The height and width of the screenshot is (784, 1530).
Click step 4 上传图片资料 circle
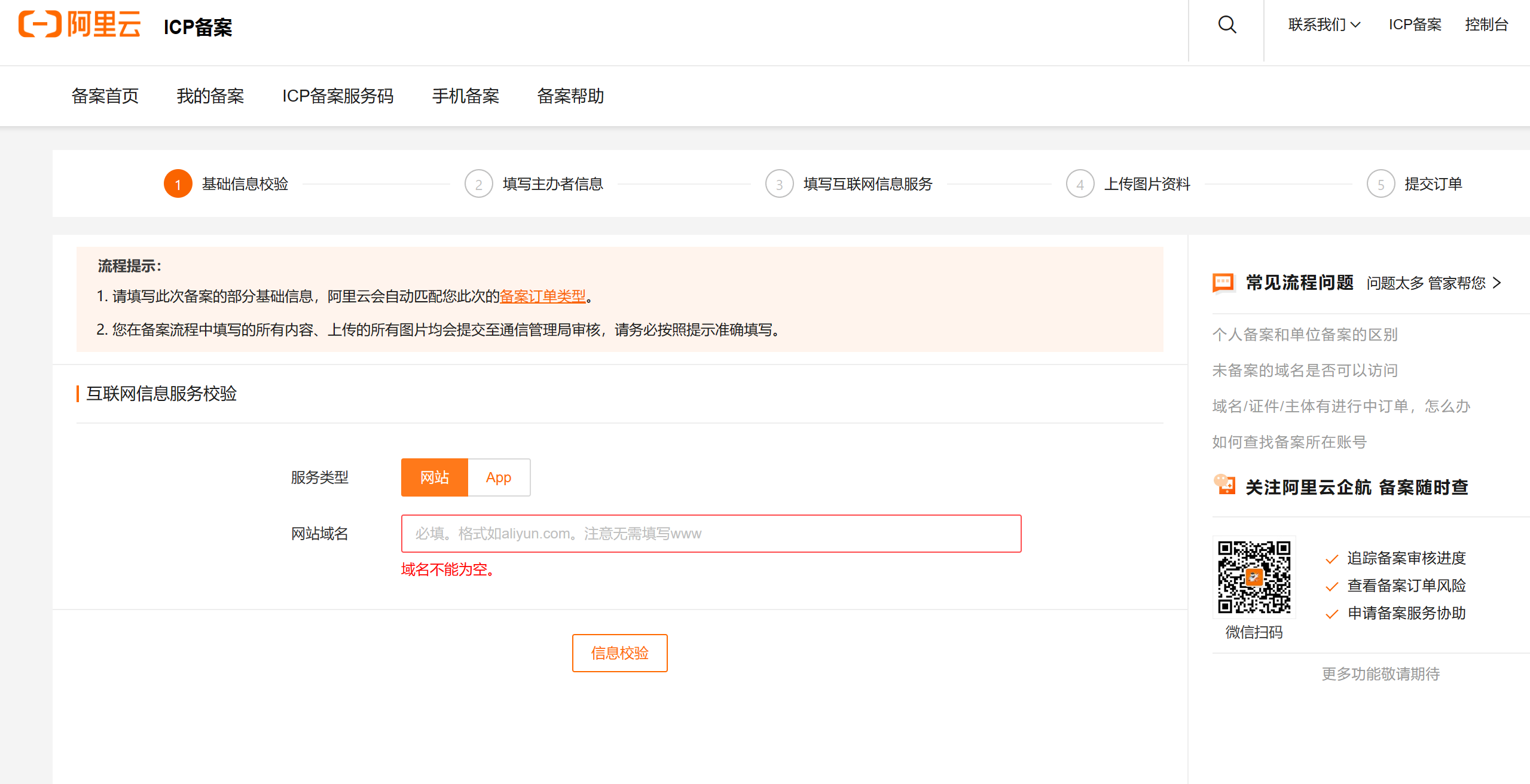point(1080,184)
